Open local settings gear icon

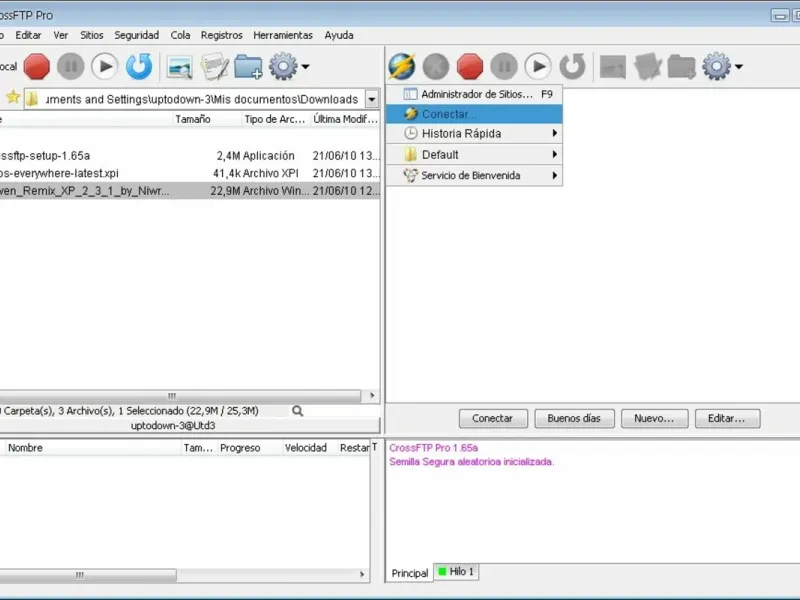tap(283, 66)
